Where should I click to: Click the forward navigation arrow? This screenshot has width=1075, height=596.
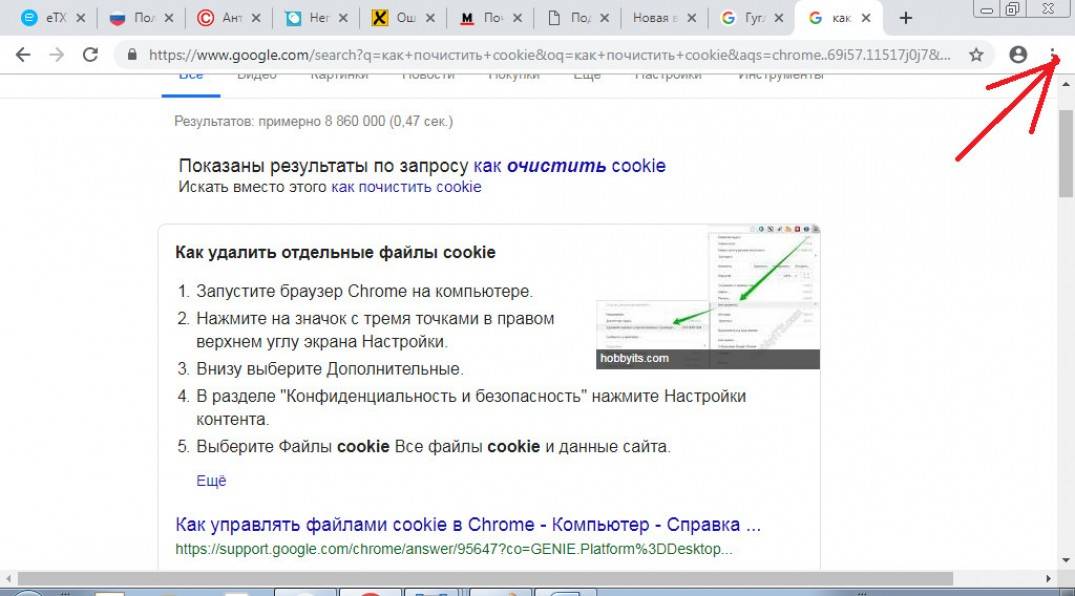coord(56,55)
